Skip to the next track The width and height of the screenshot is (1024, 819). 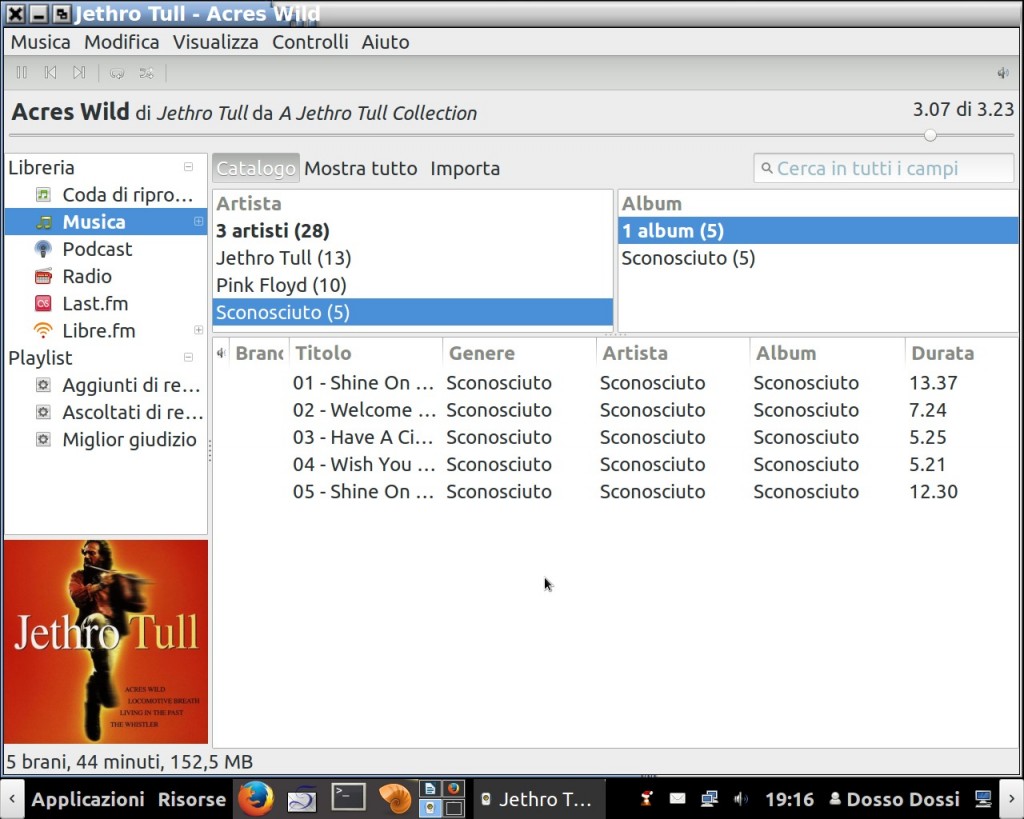tap(79, 72)
